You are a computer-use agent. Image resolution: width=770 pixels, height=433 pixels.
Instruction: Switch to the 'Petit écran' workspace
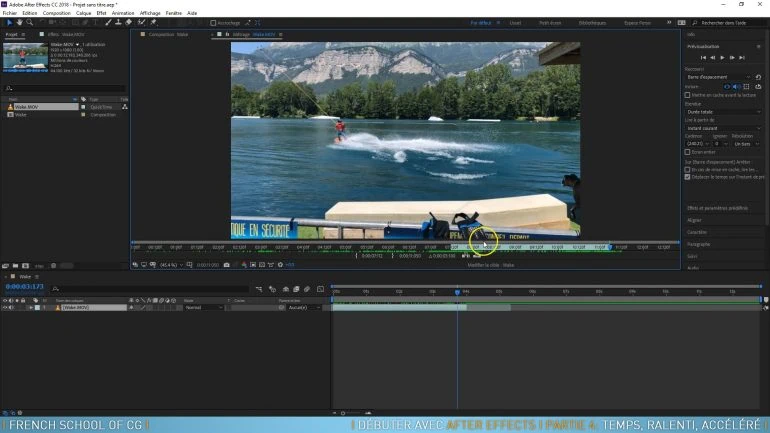pos(550,22)
